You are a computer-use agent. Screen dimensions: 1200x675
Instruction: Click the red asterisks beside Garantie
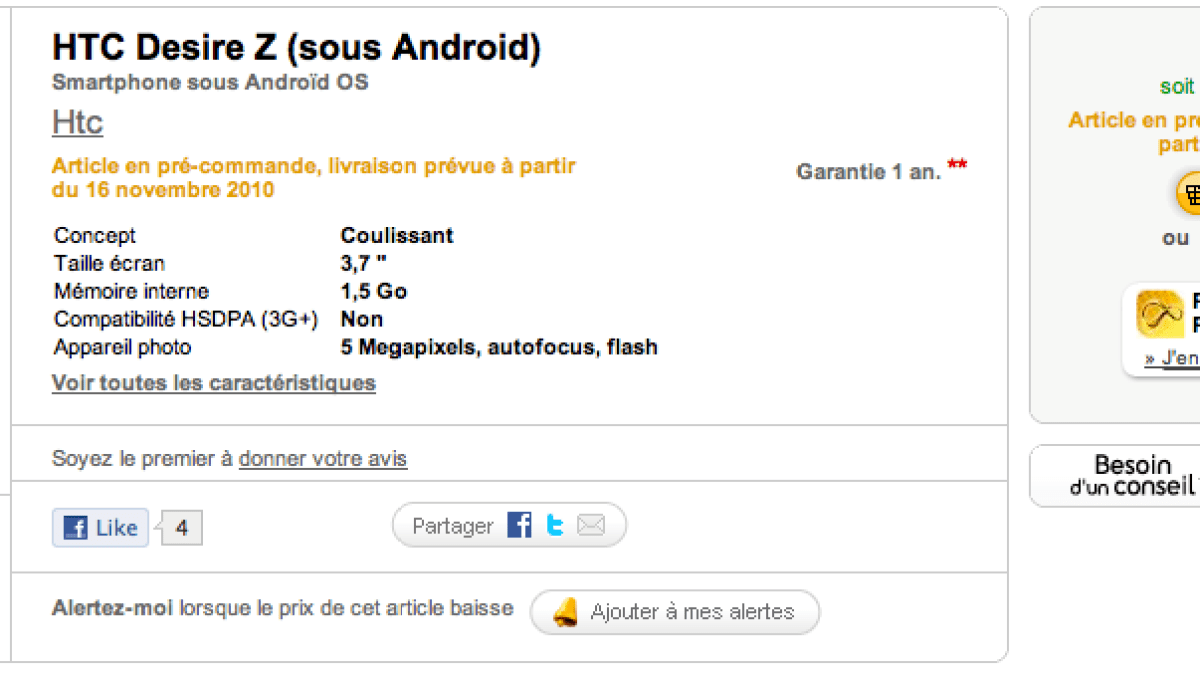pyautogui.click(x=957, y=165)
